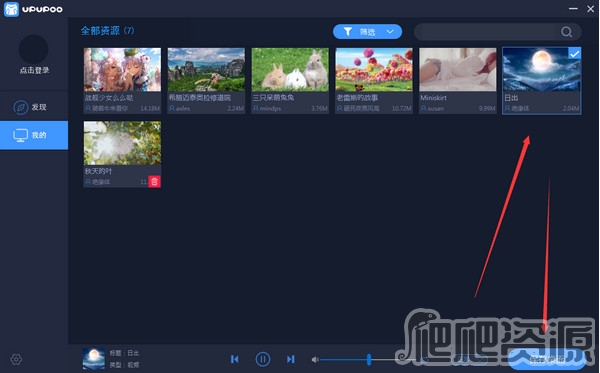Skip to the previous wallpaper
600x373 pixels.
click(x=235, y=359)
